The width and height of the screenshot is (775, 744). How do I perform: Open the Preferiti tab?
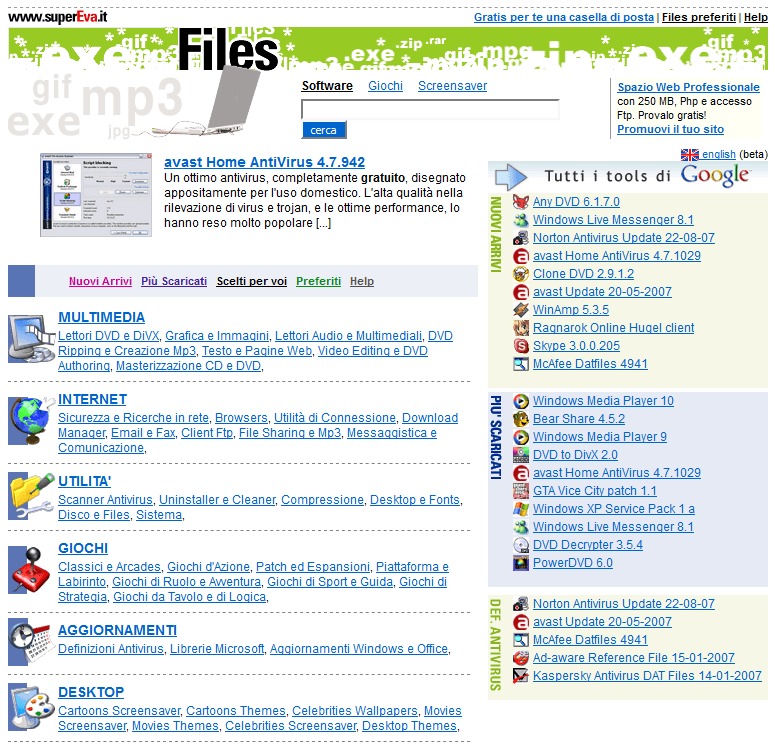point(318,281)
